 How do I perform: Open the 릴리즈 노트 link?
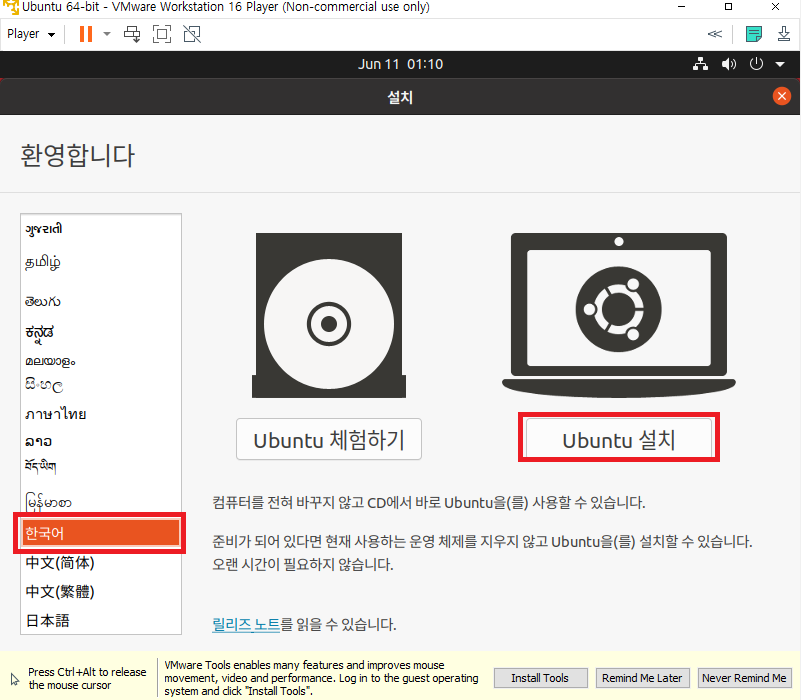pyautogui.click(x=246, y=624)
